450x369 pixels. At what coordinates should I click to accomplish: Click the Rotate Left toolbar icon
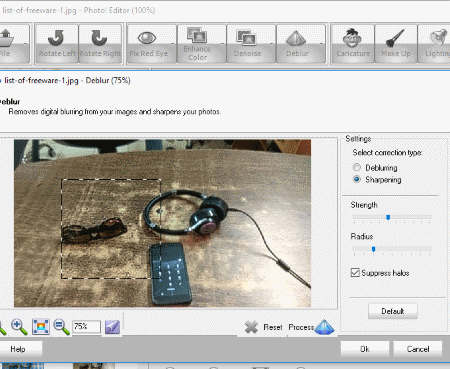point(57,43)
